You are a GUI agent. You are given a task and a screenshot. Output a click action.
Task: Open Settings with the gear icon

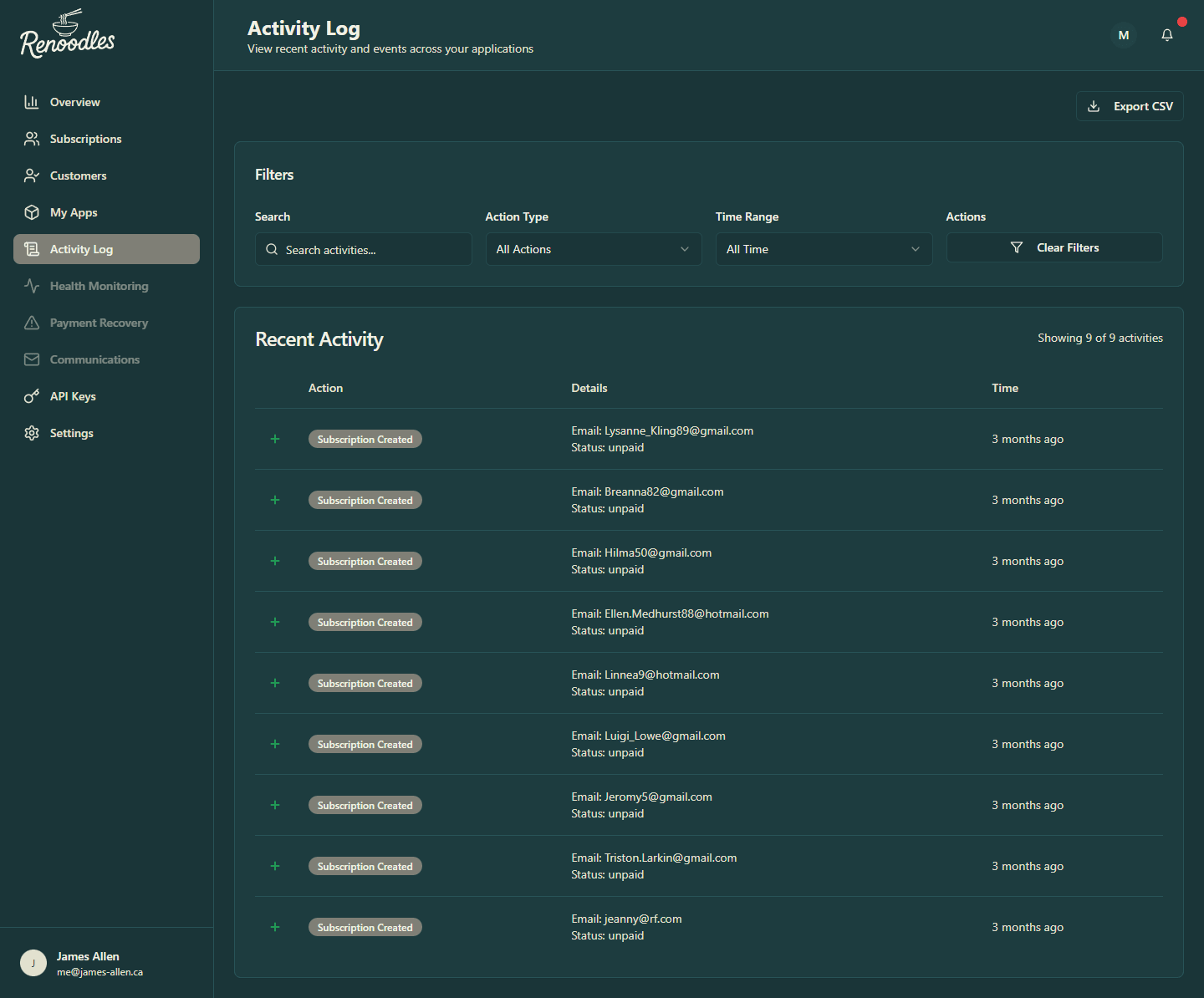[x=32, y=432]
